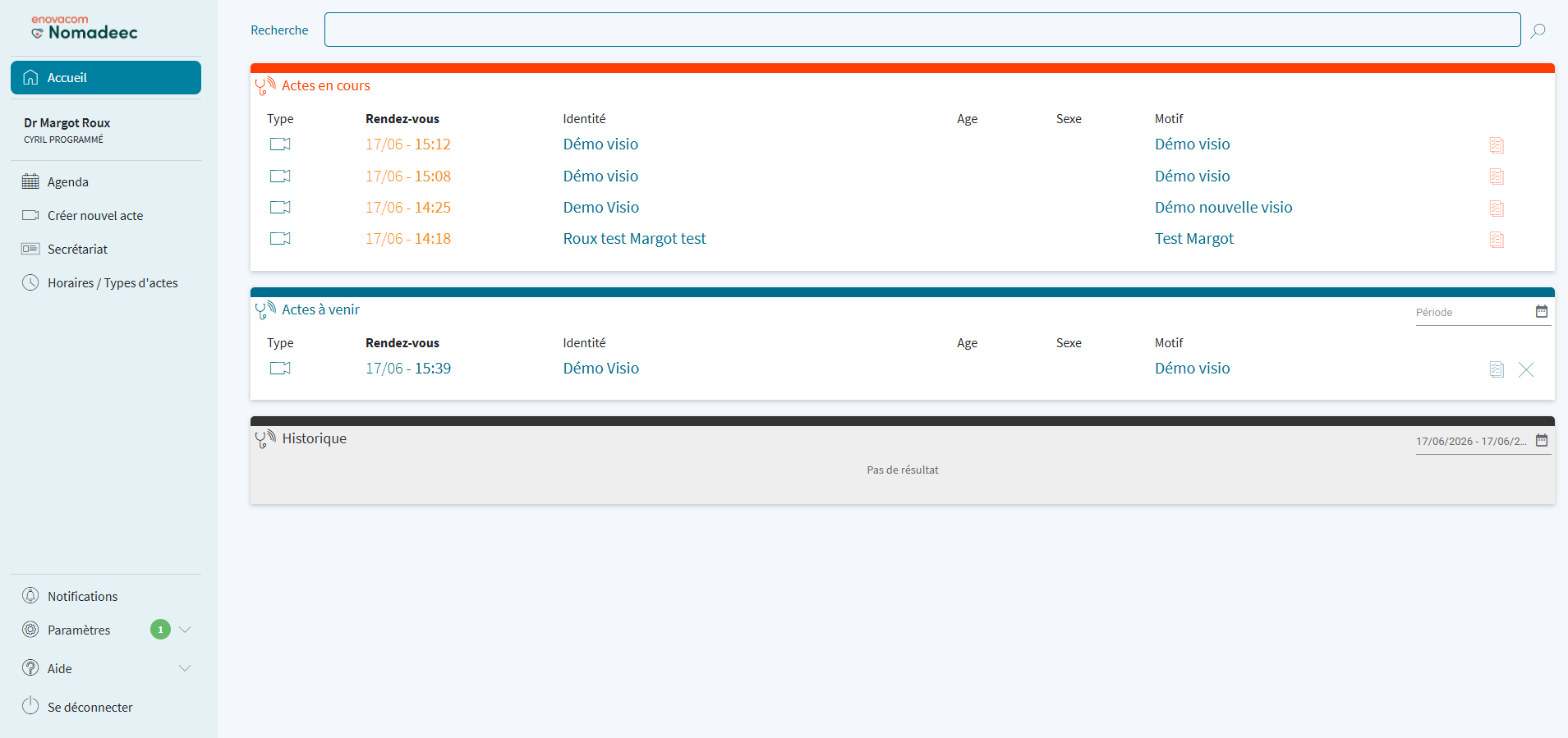Cancel the upcoming 15:39 Démo Visio act
This screenshot has height=738, width=1568.
point(1526,369)
